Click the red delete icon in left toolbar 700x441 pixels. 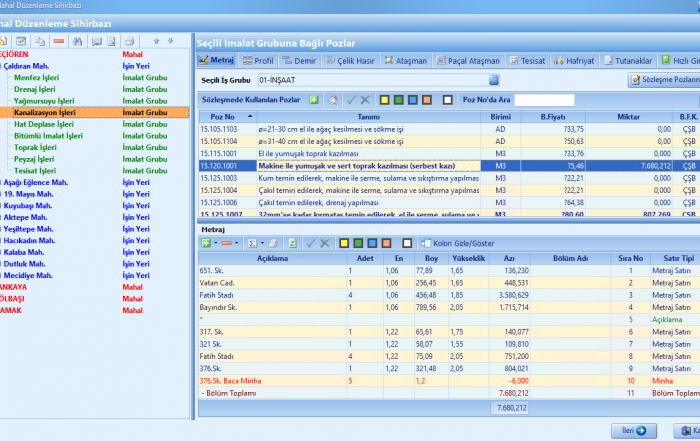tap(60, 41)
